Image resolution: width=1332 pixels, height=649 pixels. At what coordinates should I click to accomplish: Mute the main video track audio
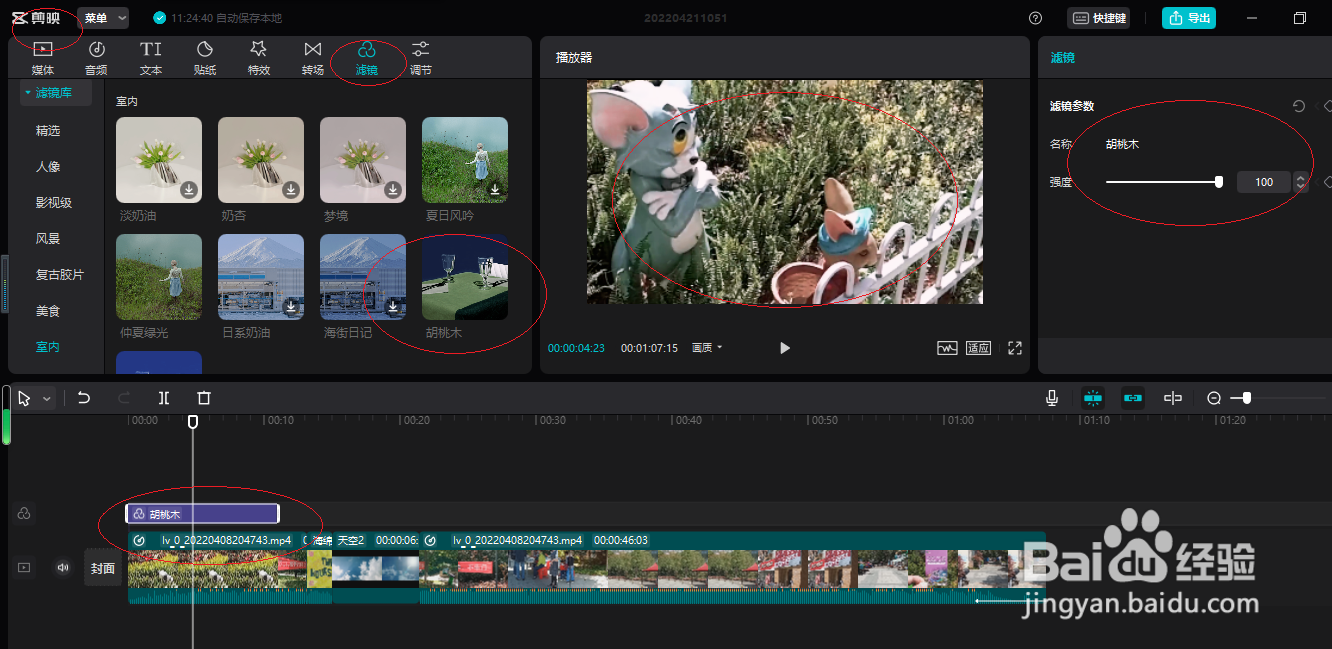tap(63, 567)
